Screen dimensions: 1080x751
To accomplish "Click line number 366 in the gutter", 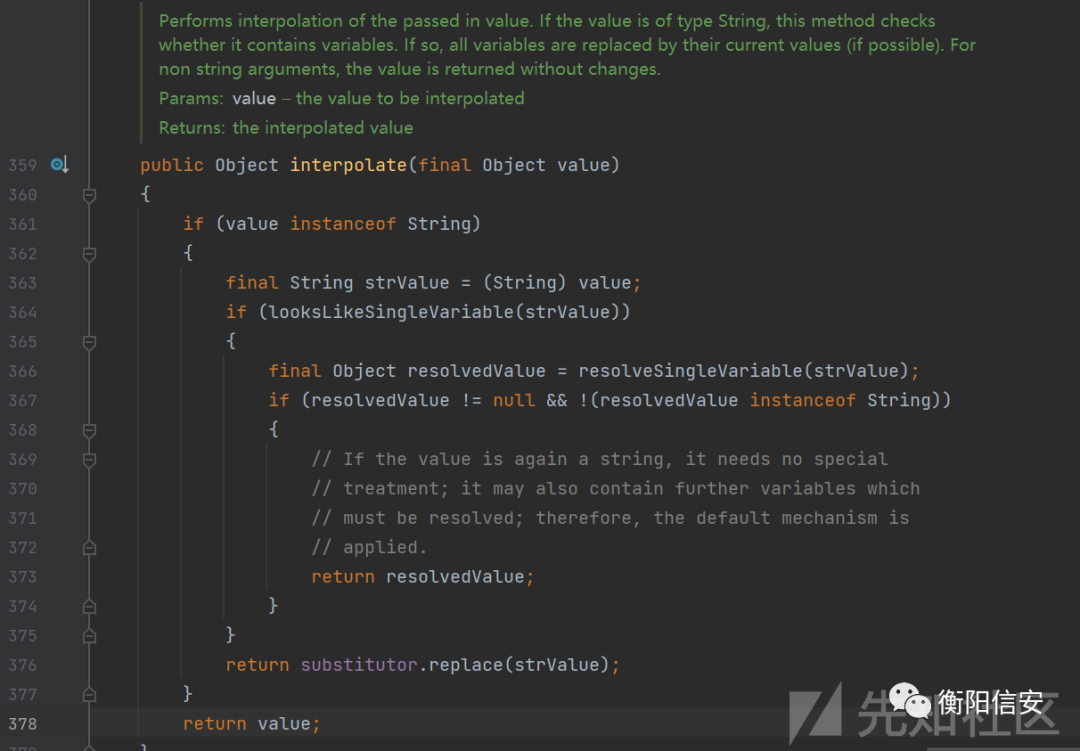I will pos(22,371).
